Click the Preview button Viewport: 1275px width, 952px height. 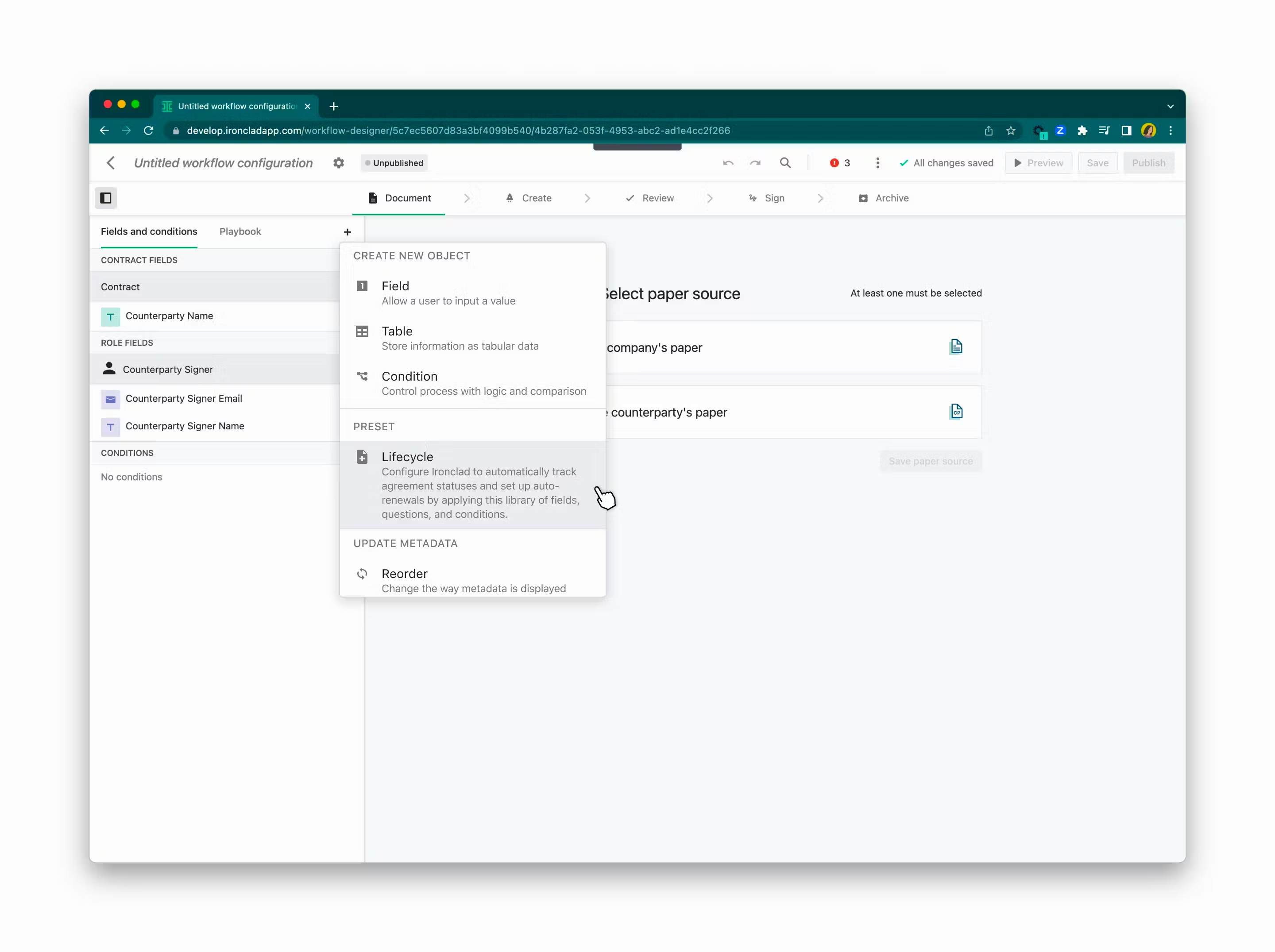pos(1038,163)
